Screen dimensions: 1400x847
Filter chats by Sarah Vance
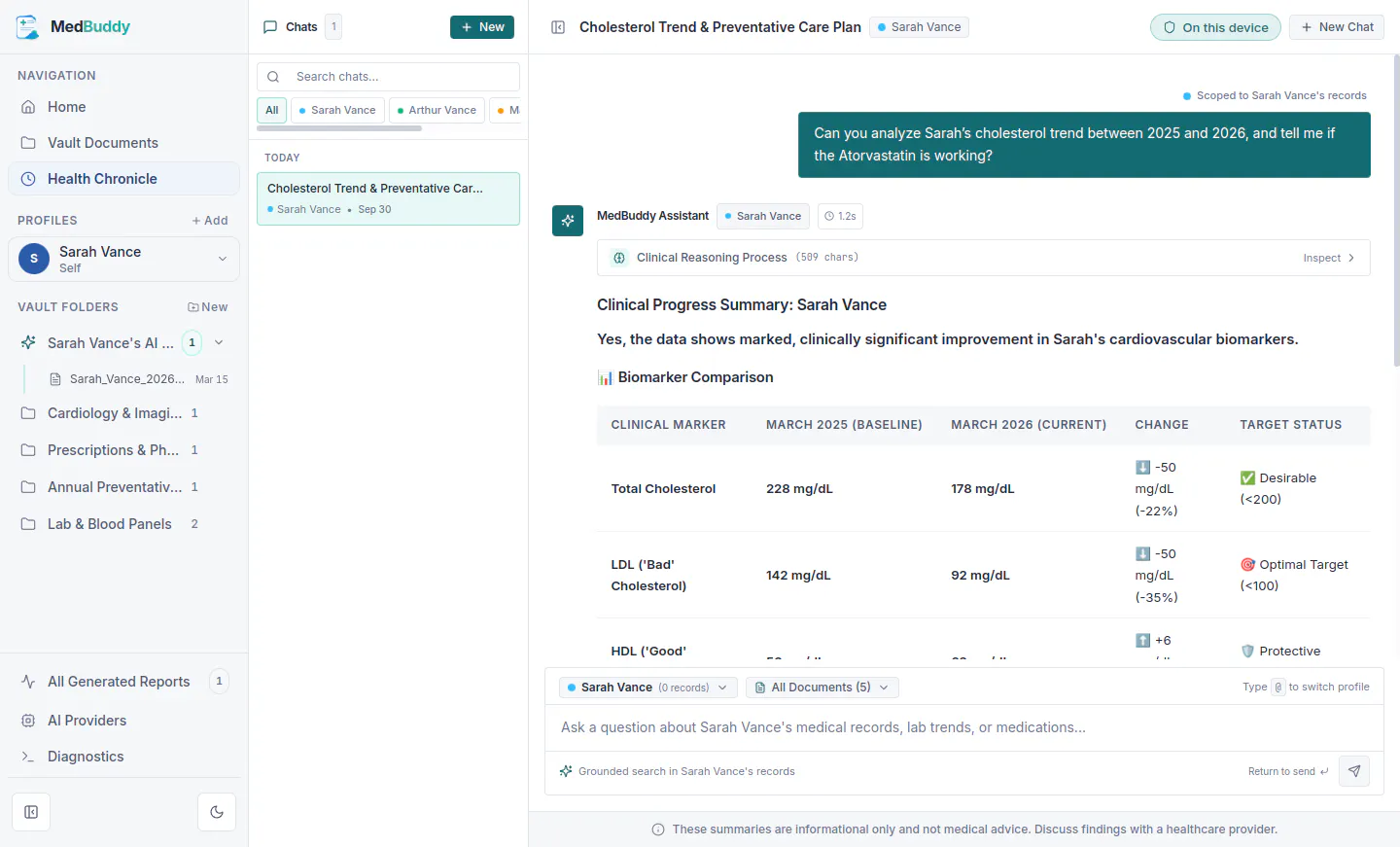point(337,110)
